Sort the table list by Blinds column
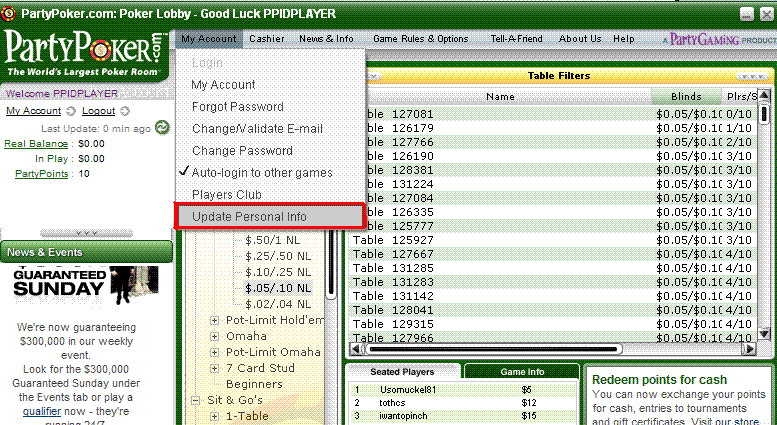Viewport: 777px width, 425px height. coord(686,97)
